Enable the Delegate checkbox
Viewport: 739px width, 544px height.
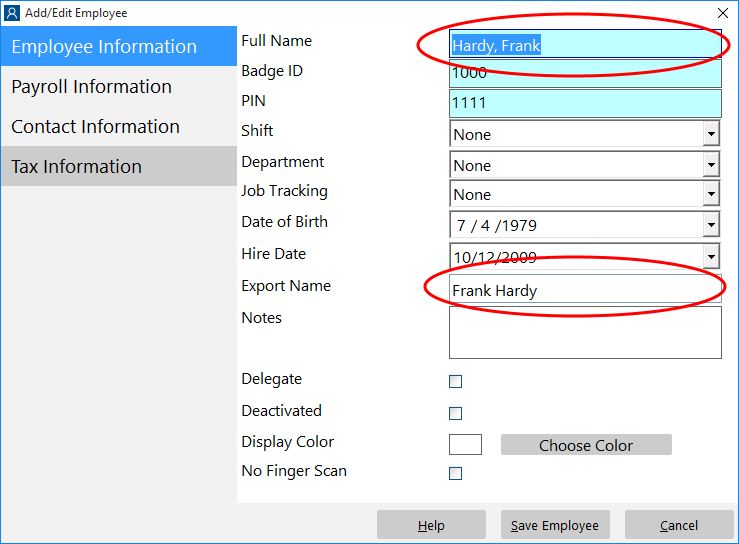click(x=455, y=381)
